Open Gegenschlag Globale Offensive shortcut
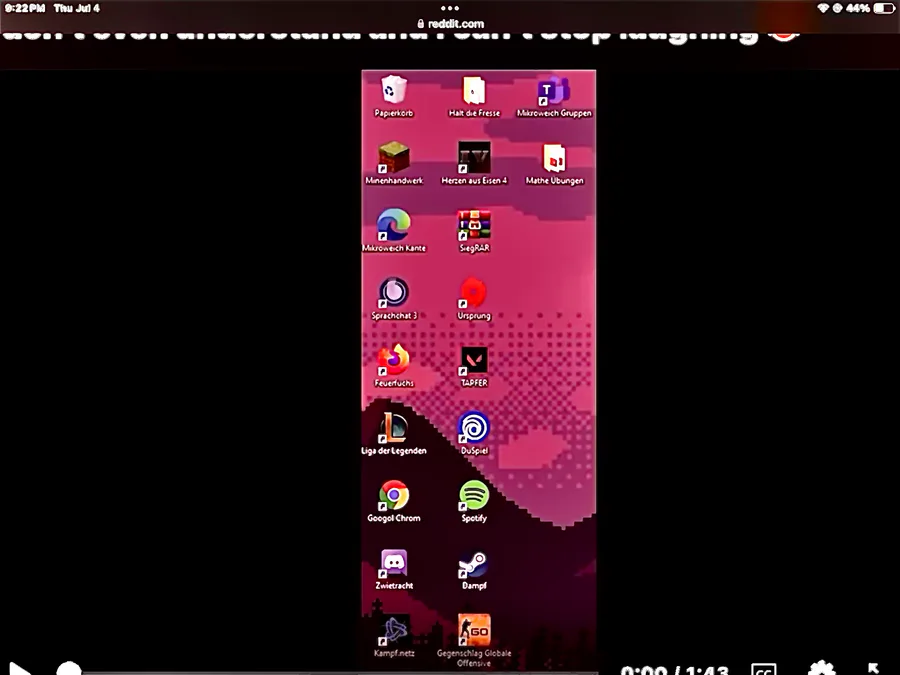Screen dimensions: 900x675 (x=474, y=630)
